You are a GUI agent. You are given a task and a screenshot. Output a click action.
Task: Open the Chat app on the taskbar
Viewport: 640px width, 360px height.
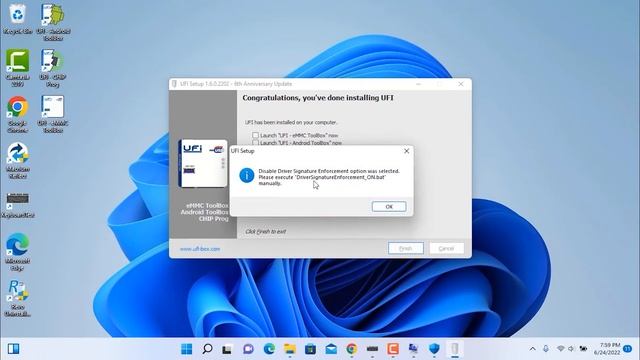(x=248, y=349)
